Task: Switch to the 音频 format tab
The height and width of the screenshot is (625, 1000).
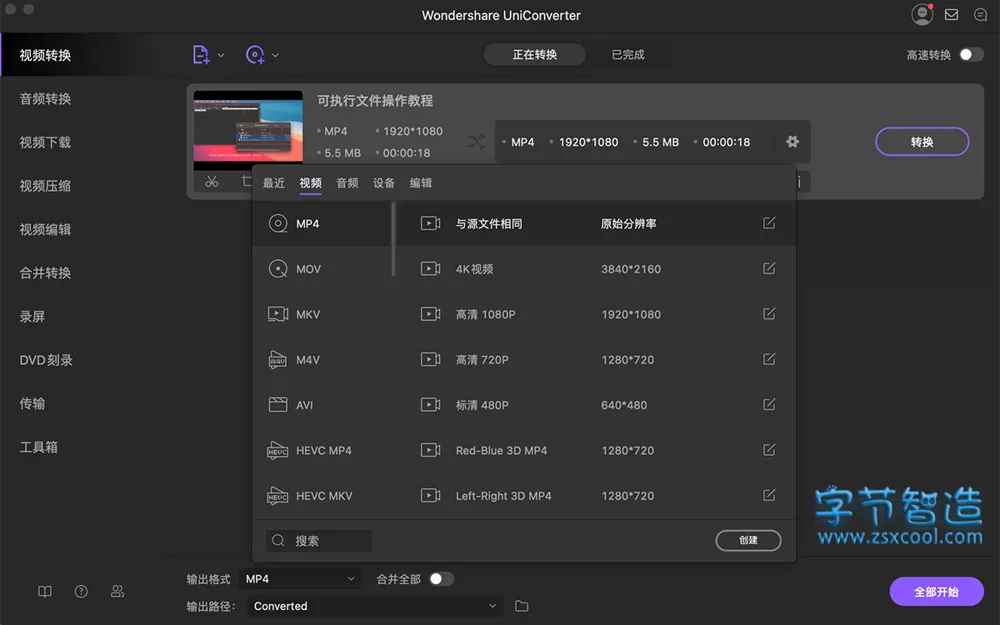Action: 348,183
